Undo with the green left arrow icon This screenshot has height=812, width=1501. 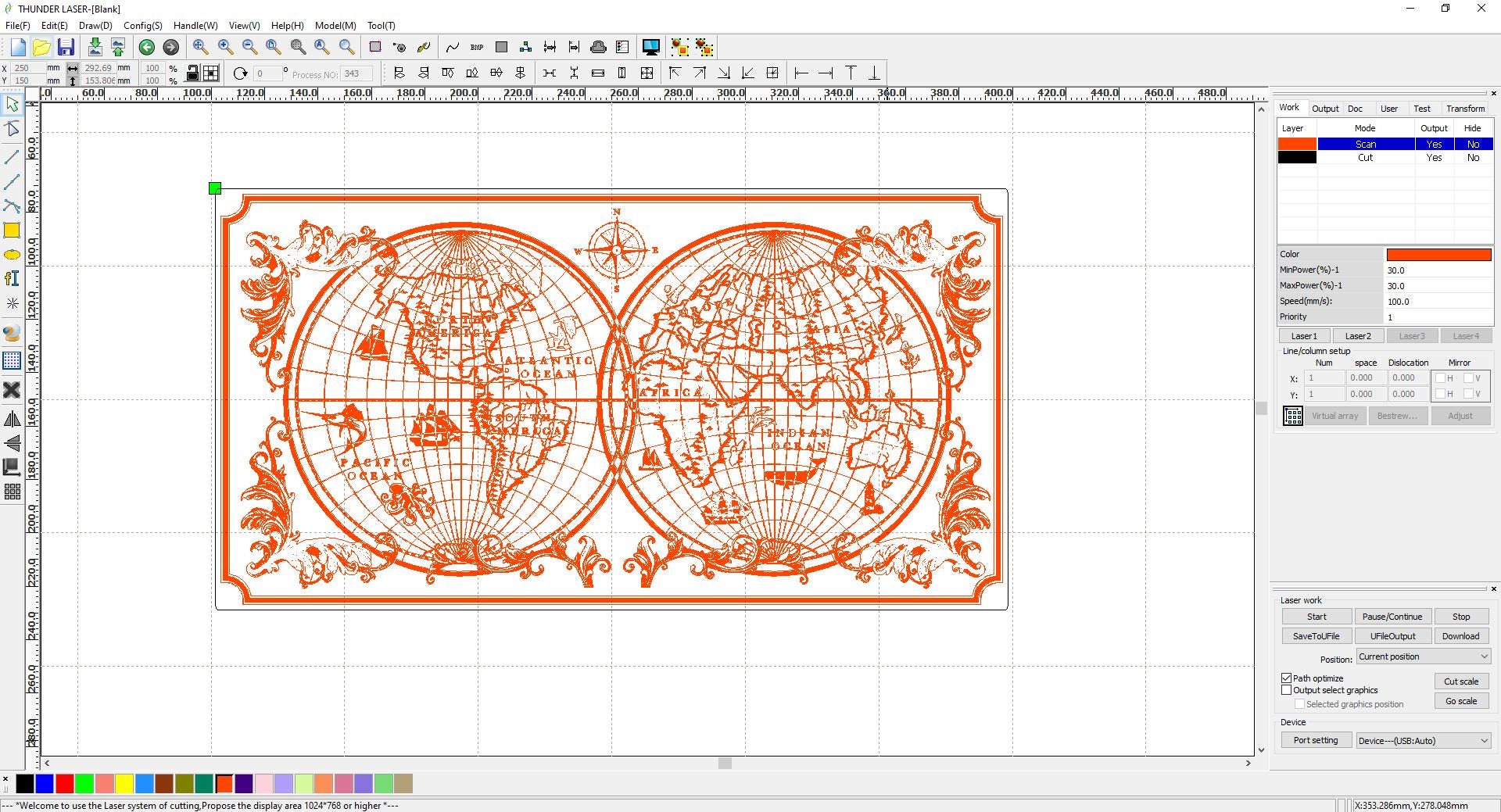tap(146, 47)
